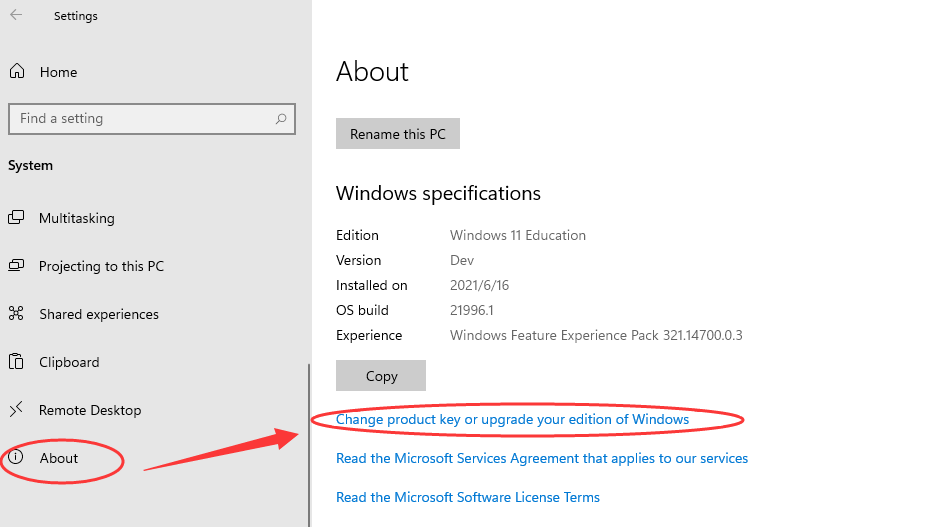Click the sidebar vertical scrollbar
942x527 pixels.
coord(309,440)
